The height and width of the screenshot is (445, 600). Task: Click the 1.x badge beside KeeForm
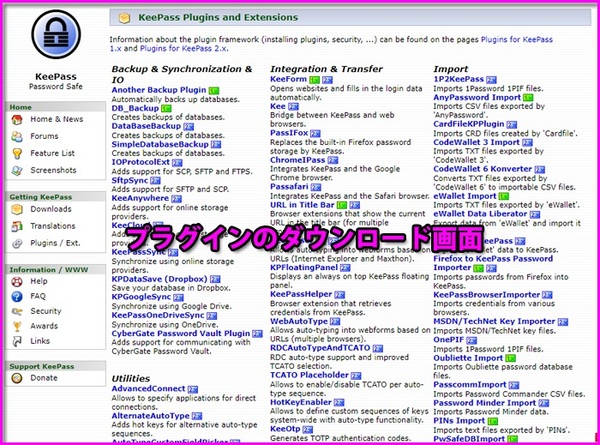tap(315, 80)
